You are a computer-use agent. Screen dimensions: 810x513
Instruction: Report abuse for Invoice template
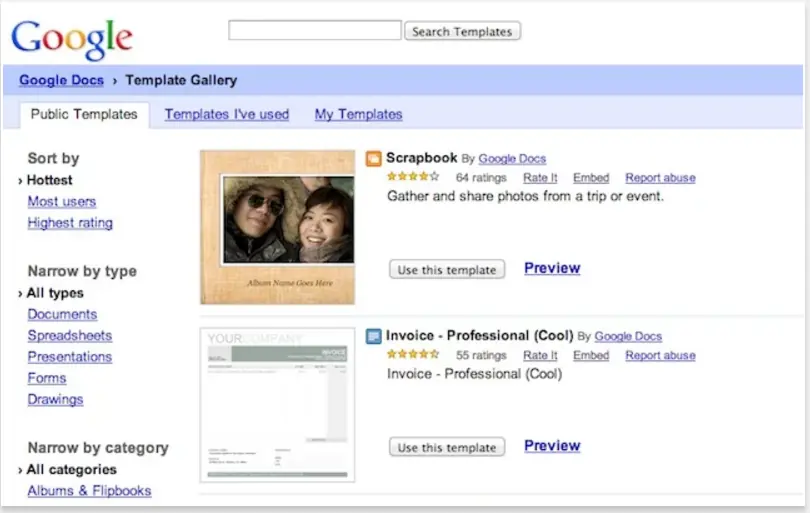pyautogui.click(x=660, y=355)
